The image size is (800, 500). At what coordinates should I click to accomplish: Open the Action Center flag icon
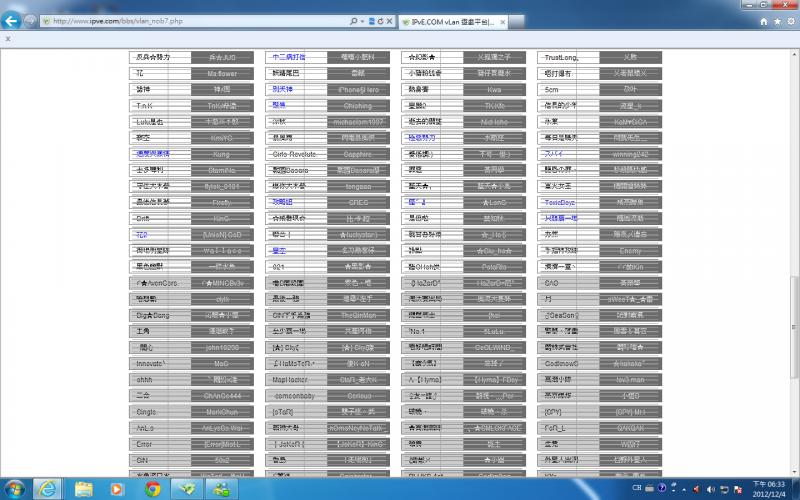click(x=738, y=490)
